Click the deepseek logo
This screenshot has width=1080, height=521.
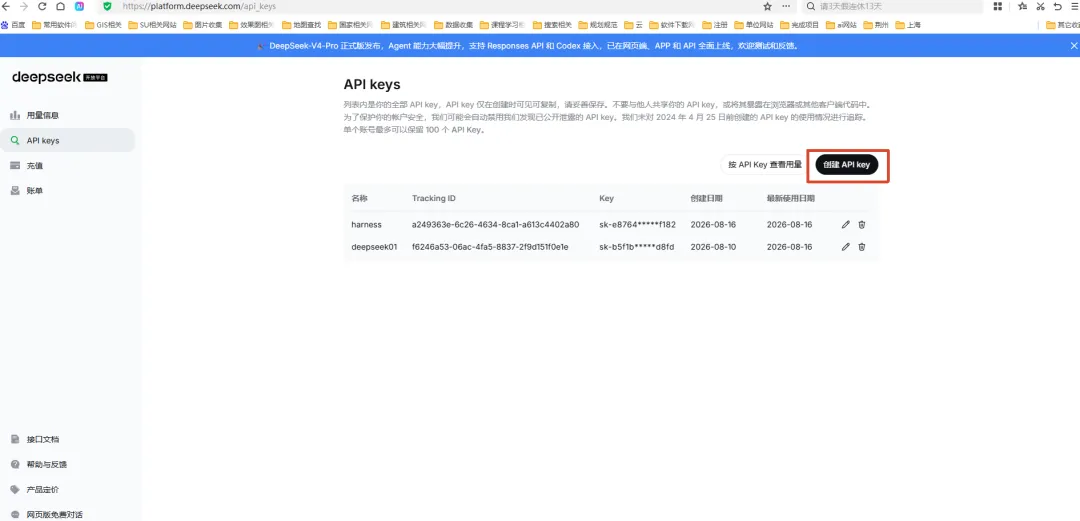point(60,77)
